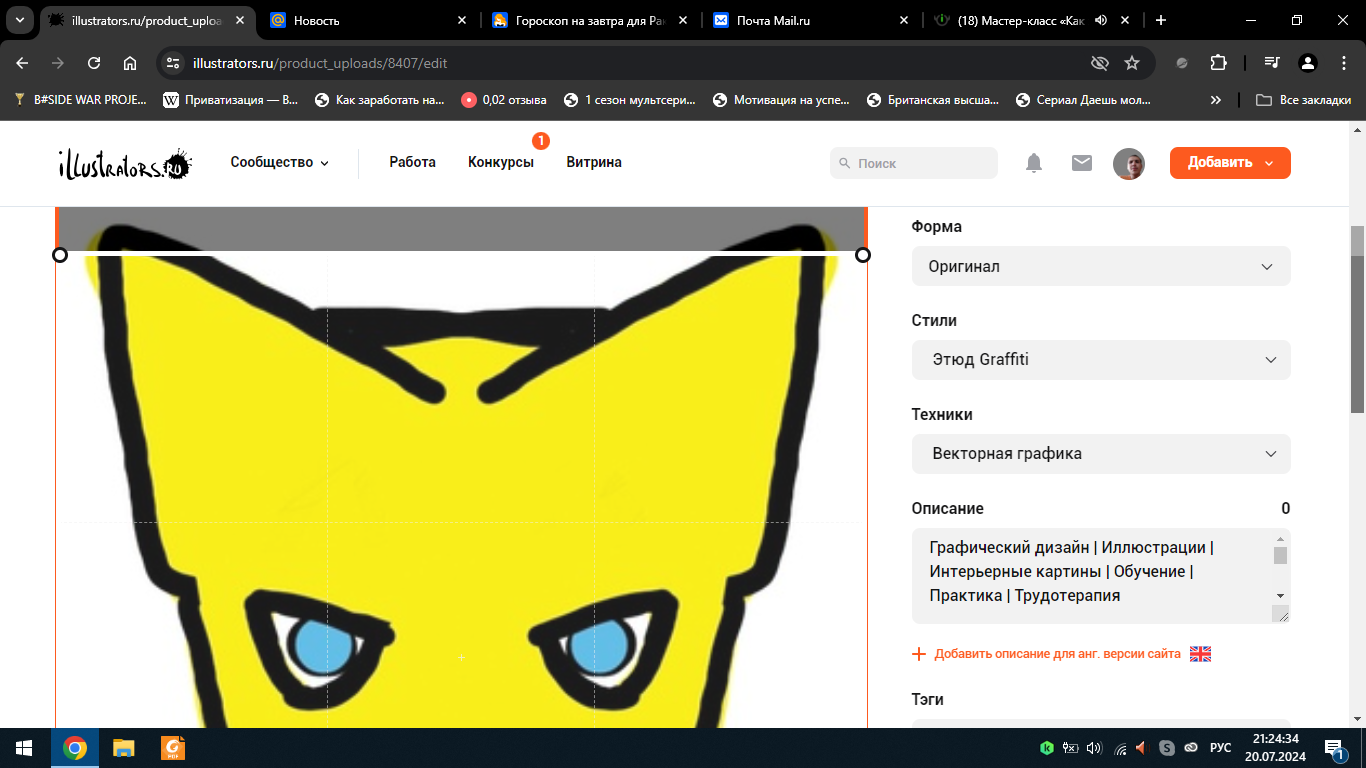The image size is (1366, 768).
Task: Close the Новость tab
Action: pyautogui.click(x=461, y=20)
